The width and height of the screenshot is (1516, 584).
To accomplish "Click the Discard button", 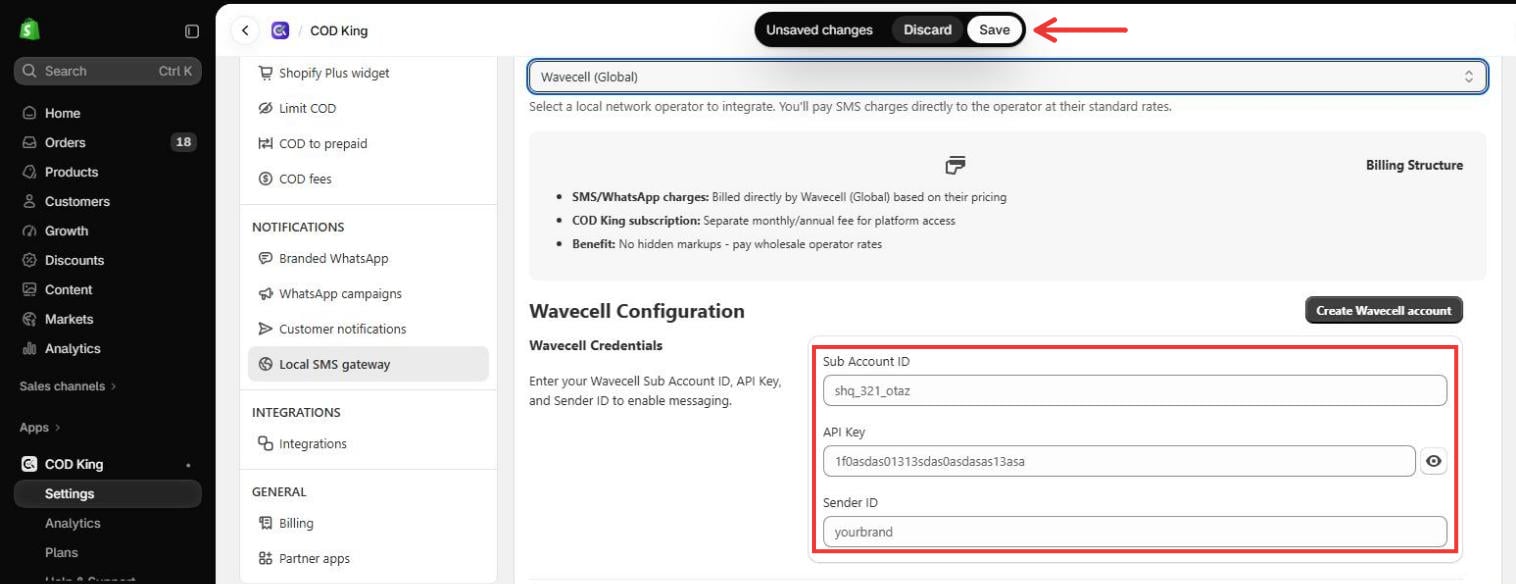I will pyautogui.click(x=928, y=30).
